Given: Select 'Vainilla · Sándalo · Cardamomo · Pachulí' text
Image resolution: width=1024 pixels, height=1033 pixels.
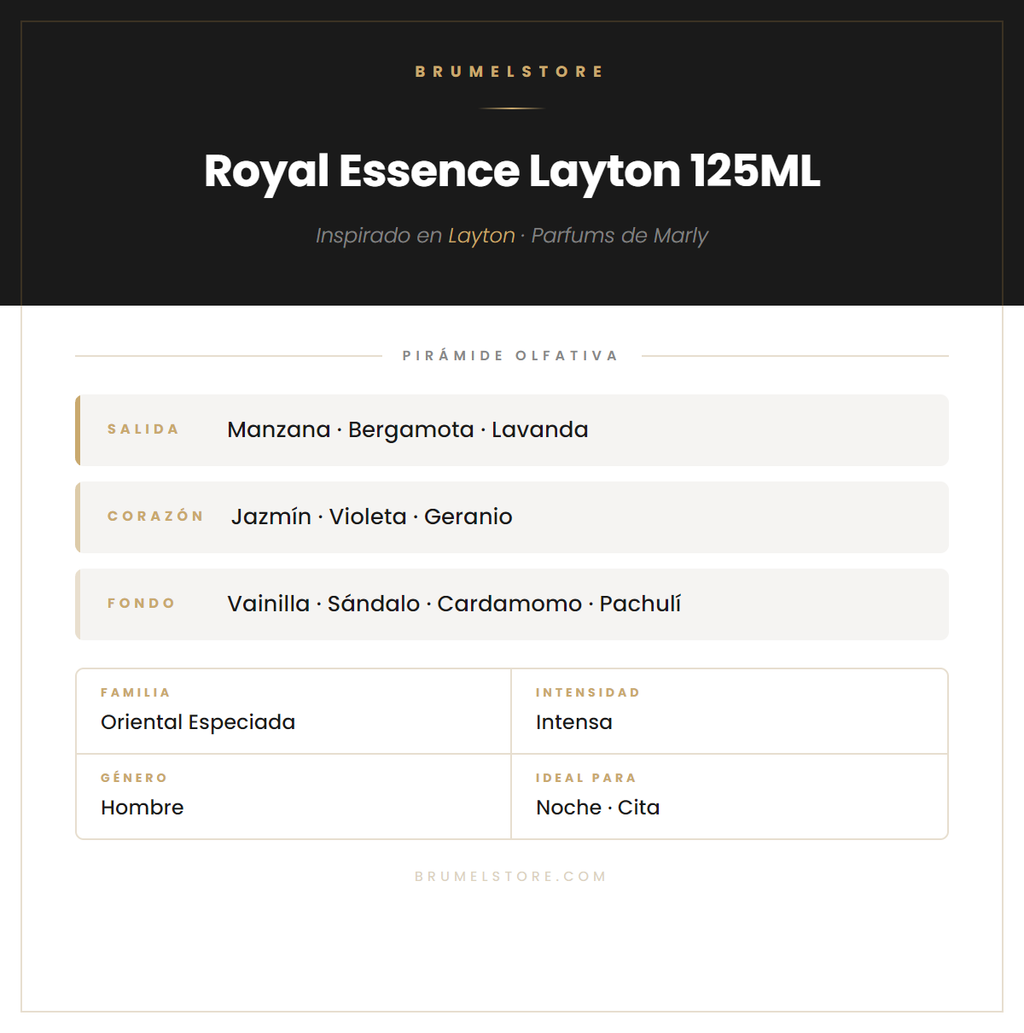Looking at the screenshot, I should coord(454,603).
